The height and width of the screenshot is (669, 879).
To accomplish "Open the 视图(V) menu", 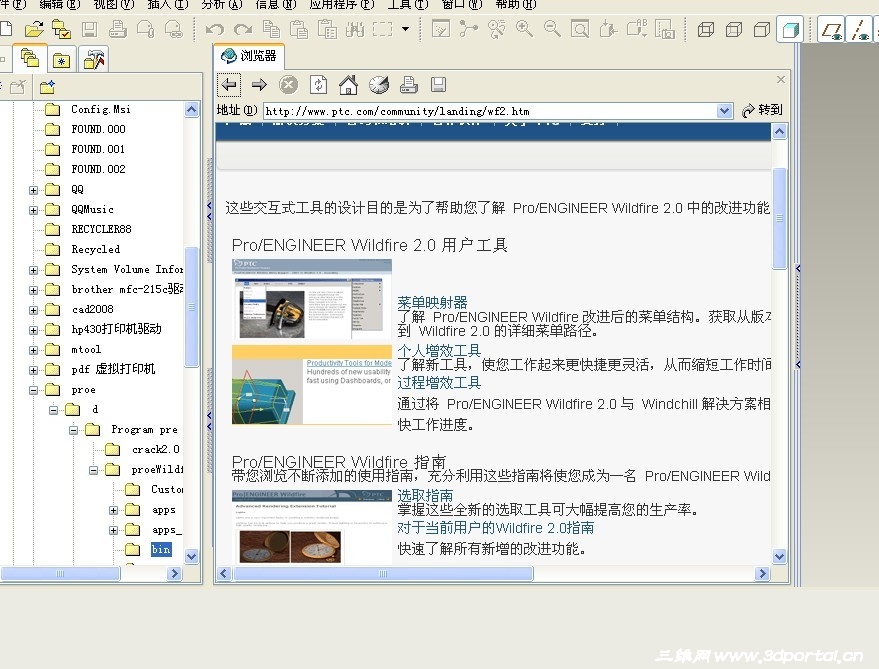I will pos(114,4).
